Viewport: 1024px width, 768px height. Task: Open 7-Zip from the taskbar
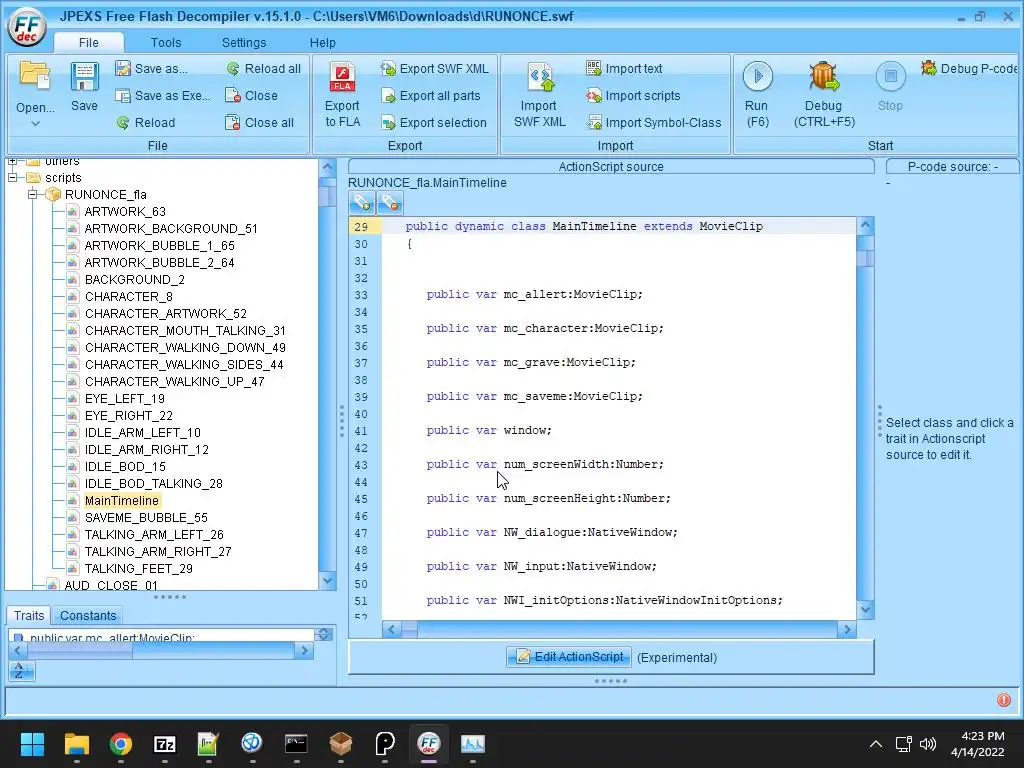click(x=165, y=744)
